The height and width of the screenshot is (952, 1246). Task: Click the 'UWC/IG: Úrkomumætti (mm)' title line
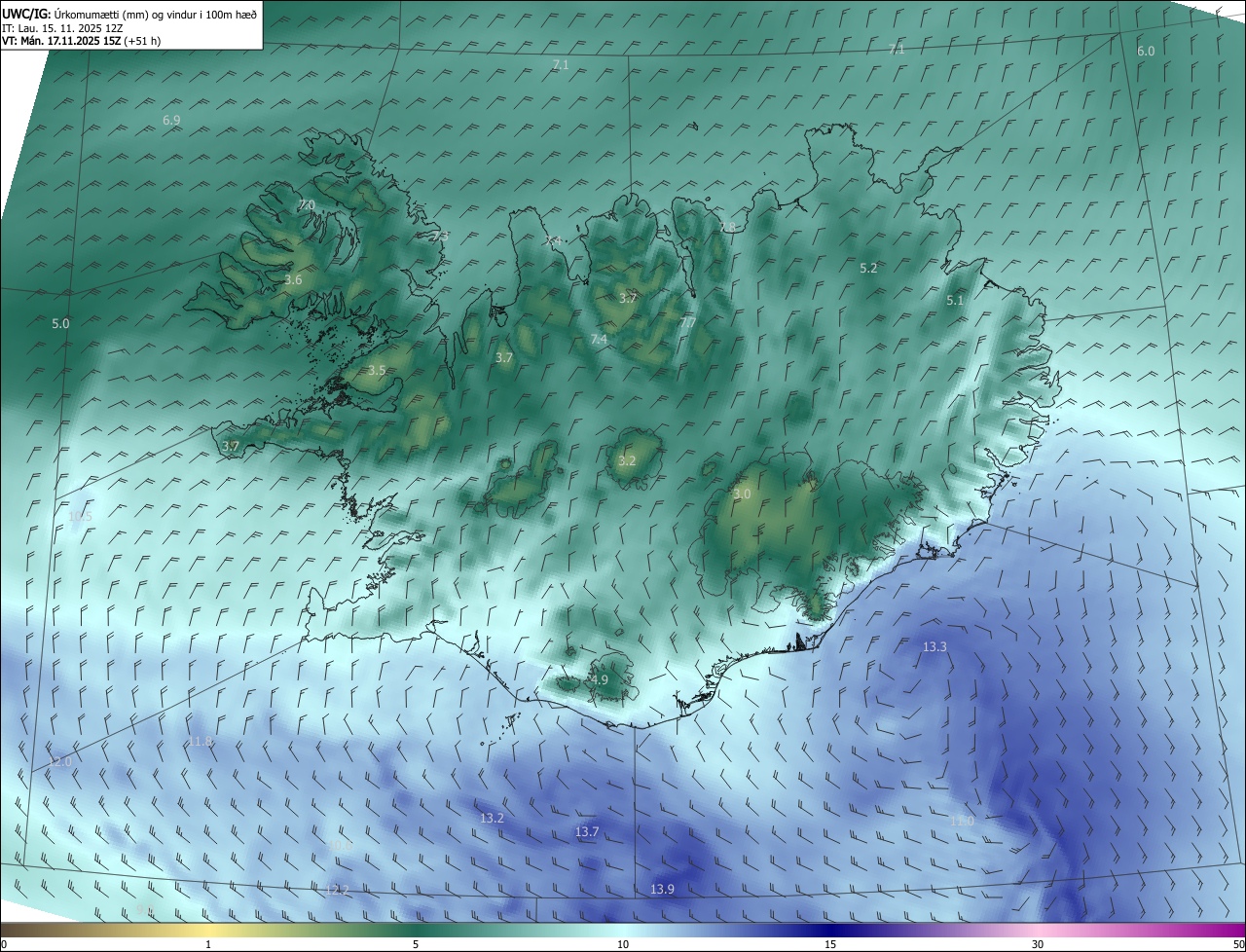pyautogui.click(x=129, y=14)
